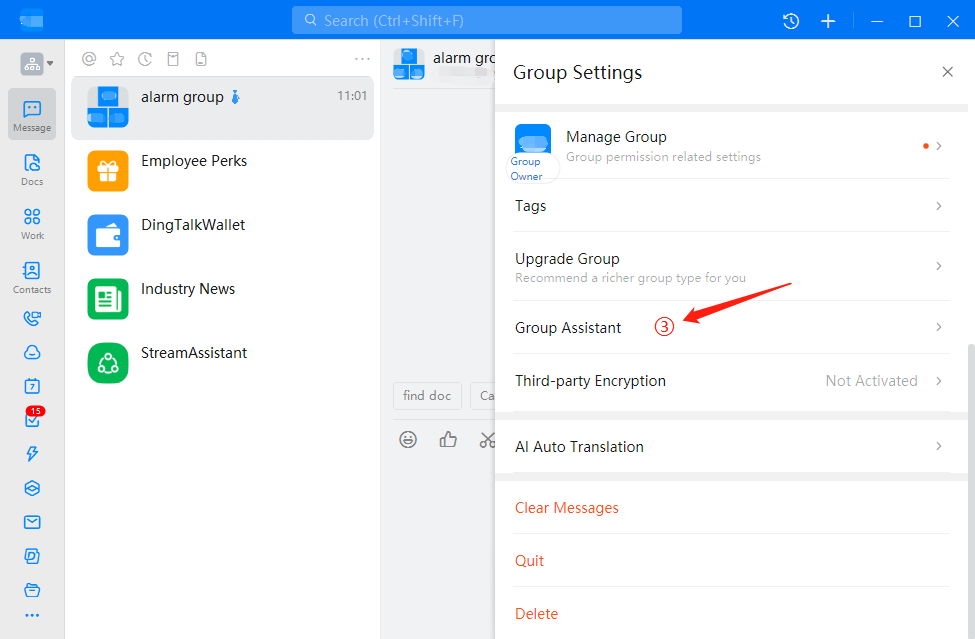
Task: Click the find doc quick button
Action: tap(427, 396)
